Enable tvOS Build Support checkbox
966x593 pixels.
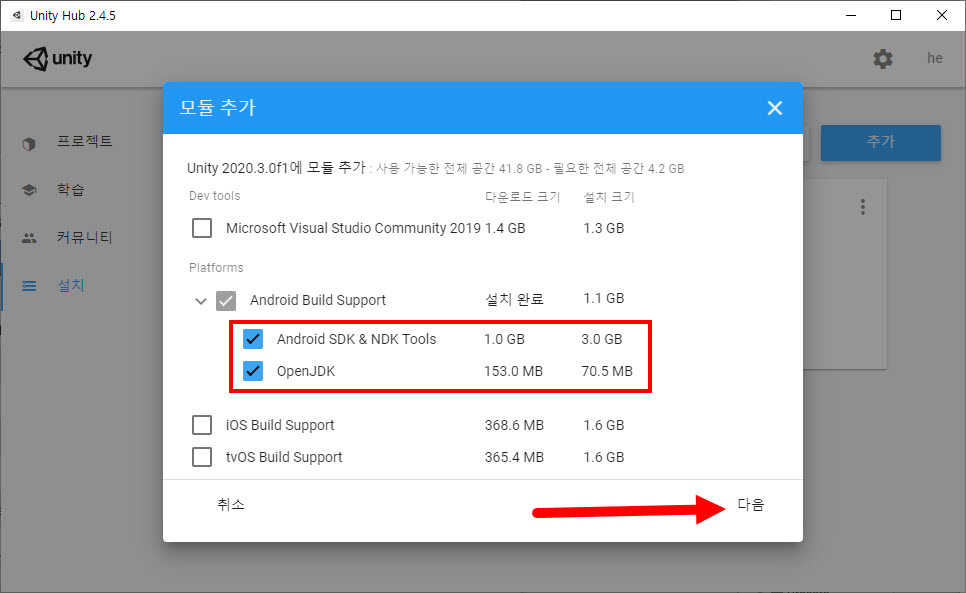[x=202, y=457]
